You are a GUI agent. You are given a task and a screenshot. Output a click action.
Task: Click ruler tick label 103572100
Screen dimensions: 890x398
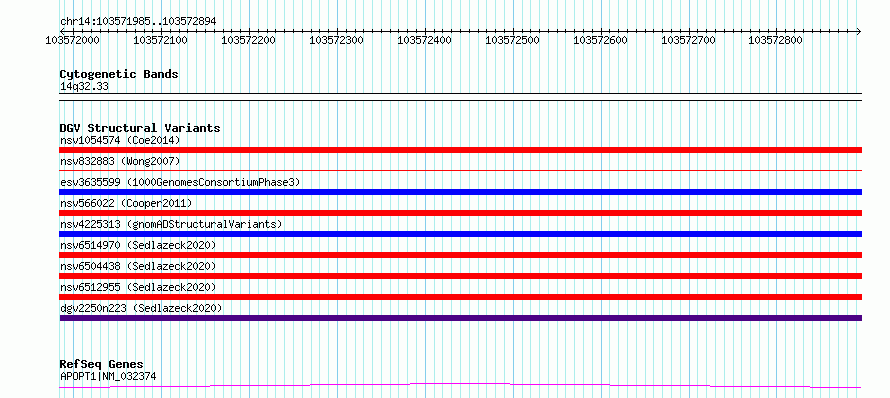coord(161,40)
